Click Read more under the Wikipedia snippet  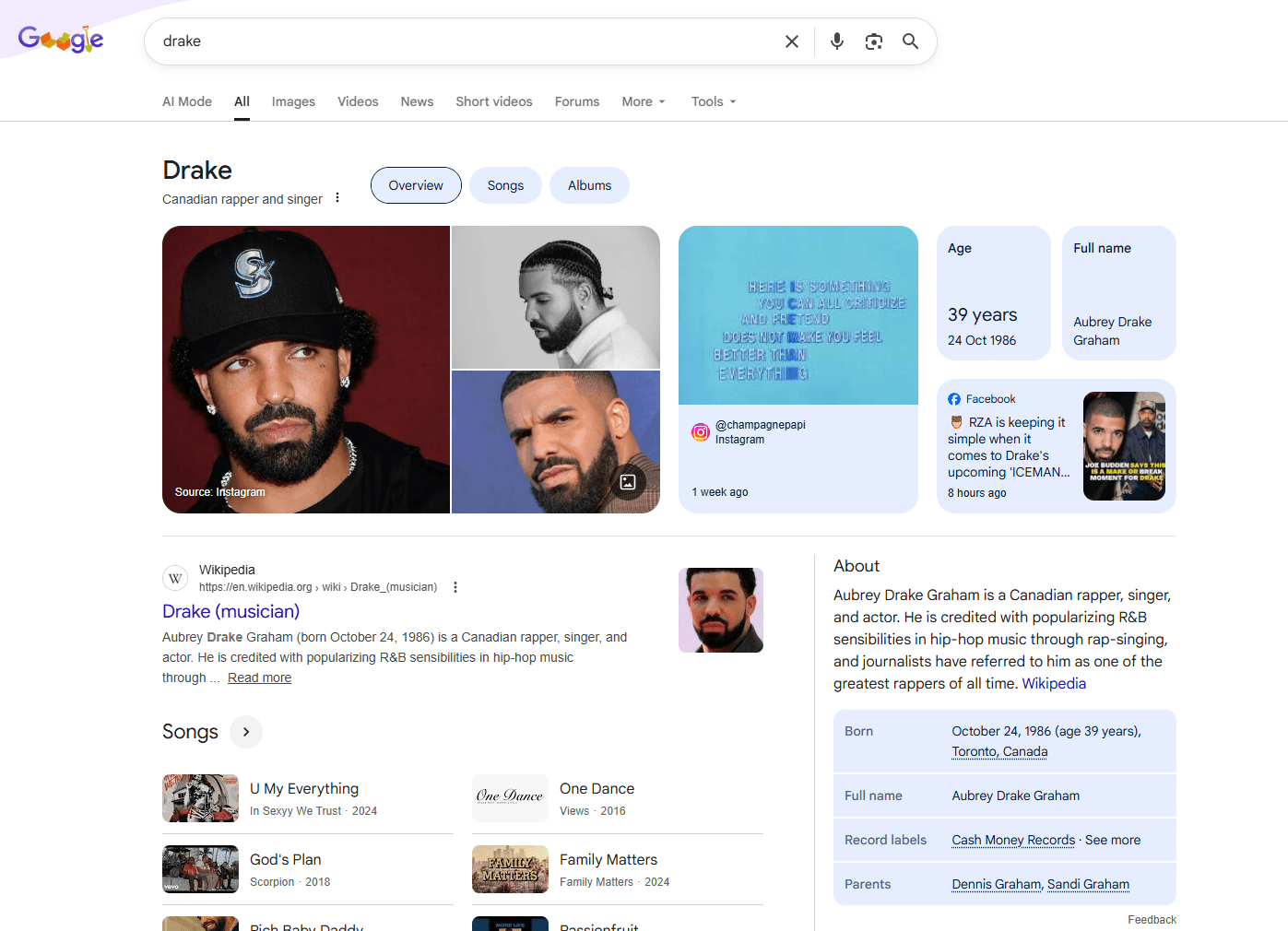click(x=259, y=678)
